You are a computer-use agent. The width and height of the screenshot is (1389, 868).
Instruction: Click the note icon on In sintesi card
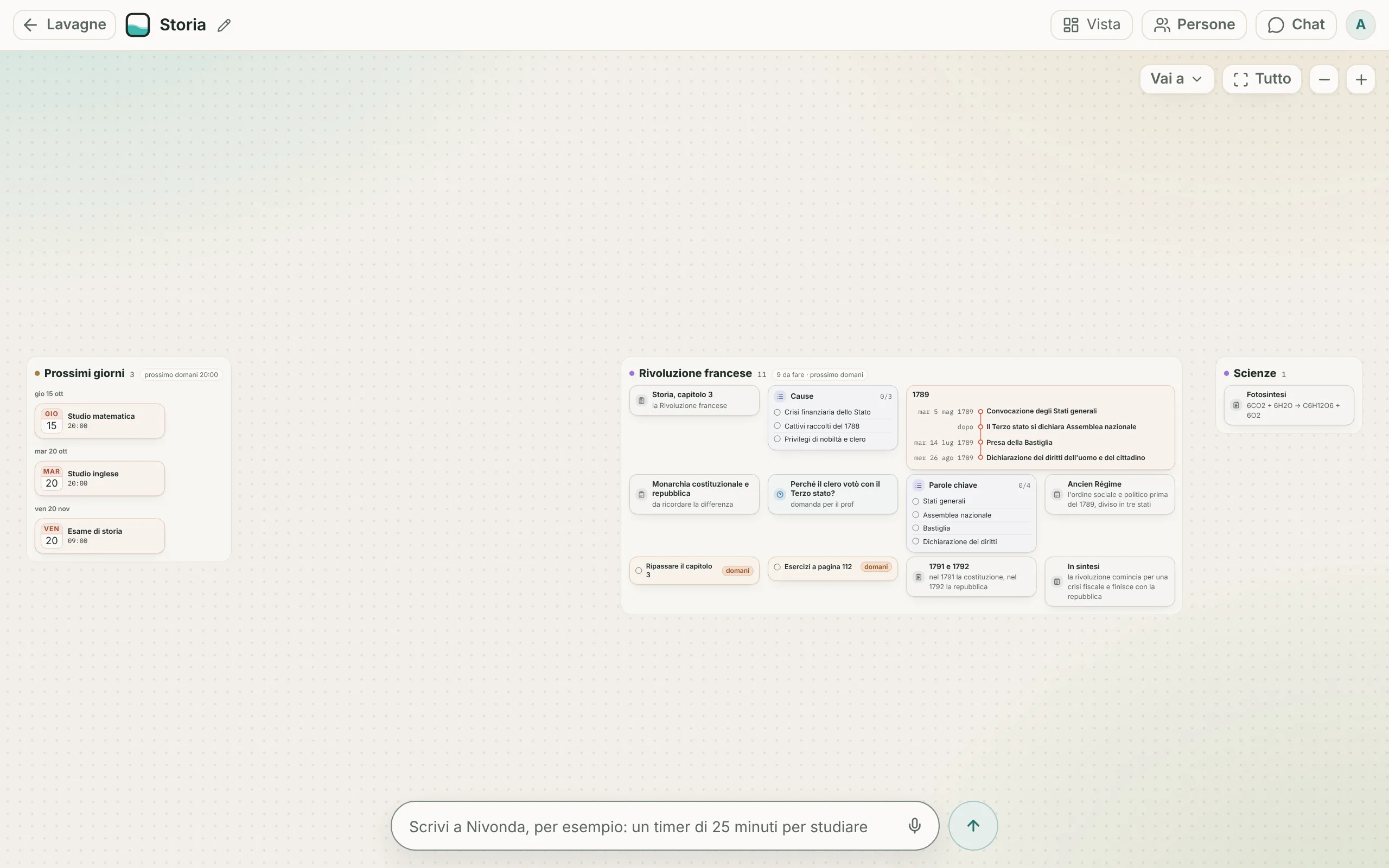[x=1057, y=582]
